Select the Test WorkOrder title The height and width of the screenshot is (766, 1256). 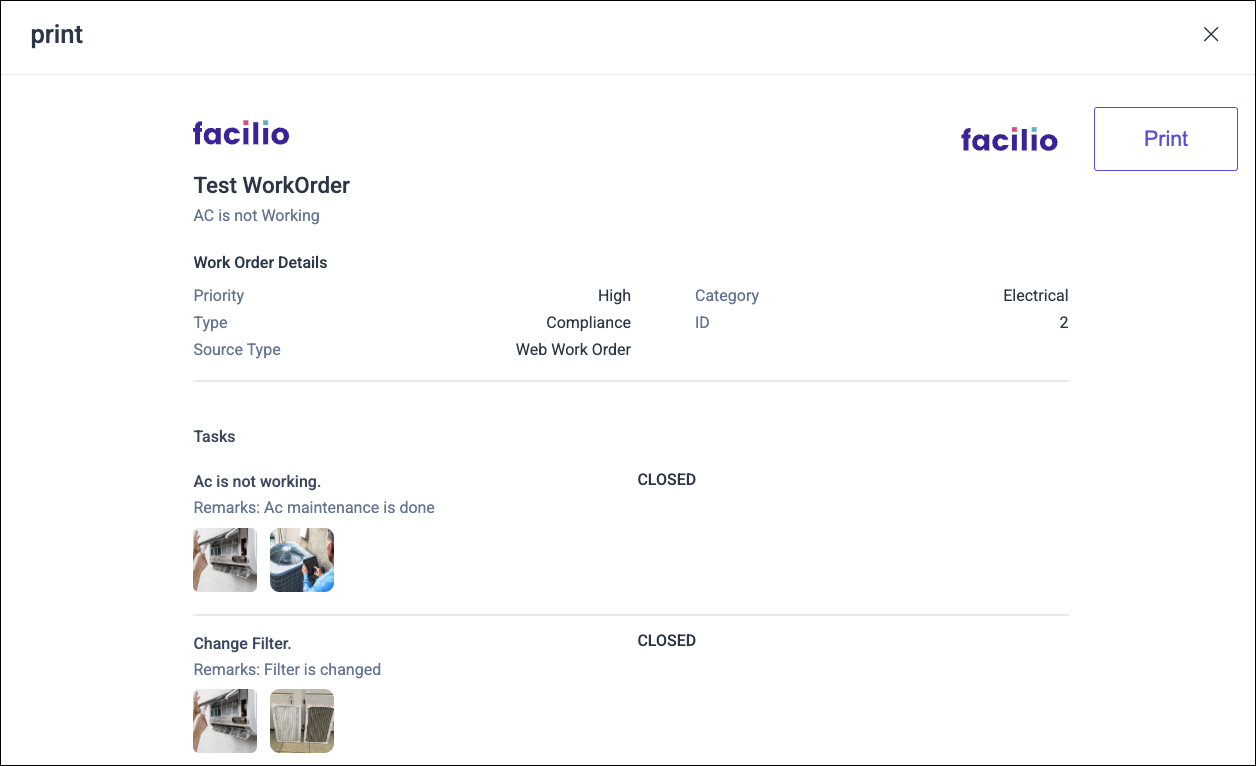(x=272, y=185)
